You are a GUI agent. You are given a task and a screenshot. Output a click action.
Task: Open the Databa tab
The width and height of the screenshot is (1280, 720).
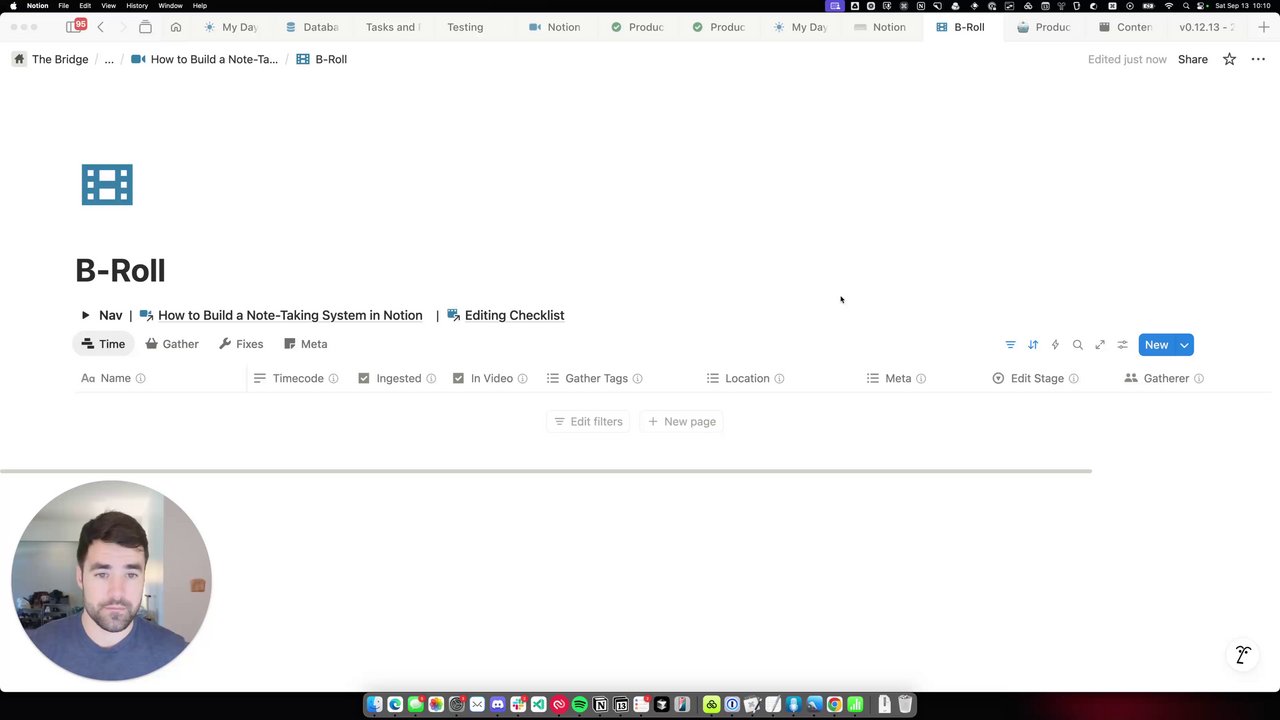(x=312, y=27)
